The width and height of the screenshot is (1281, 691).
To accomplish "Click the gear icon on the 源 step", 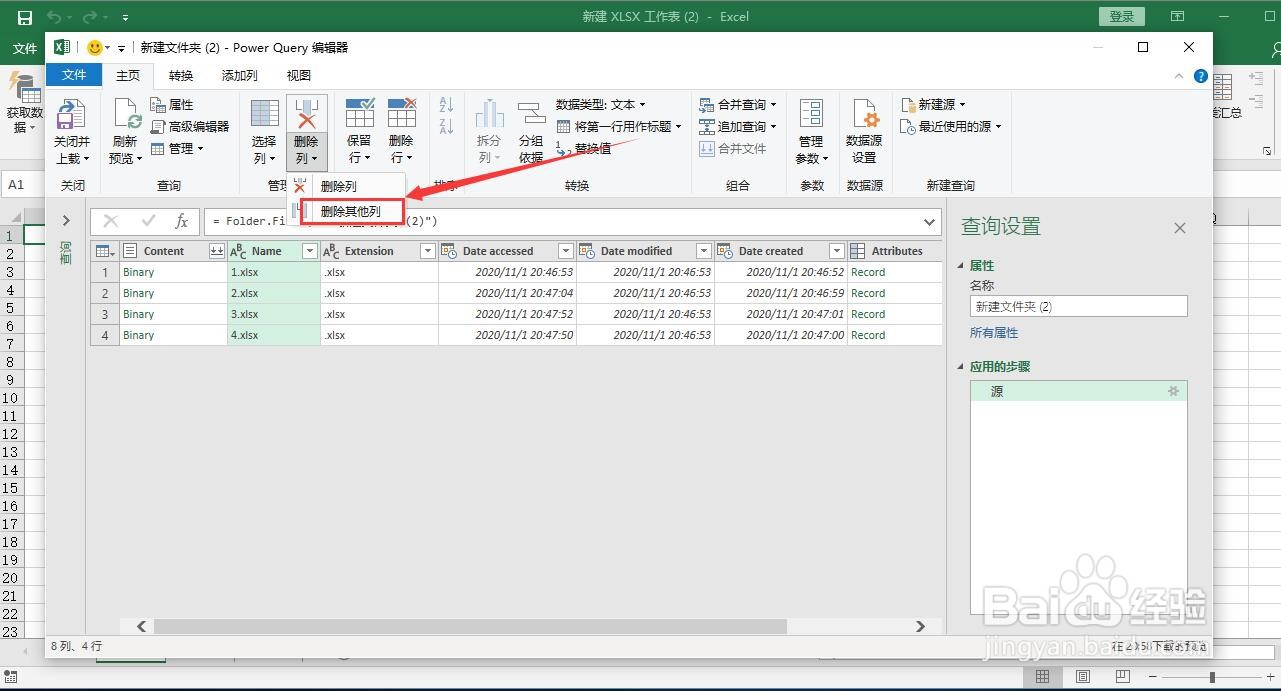I will tap(1174, 392).
